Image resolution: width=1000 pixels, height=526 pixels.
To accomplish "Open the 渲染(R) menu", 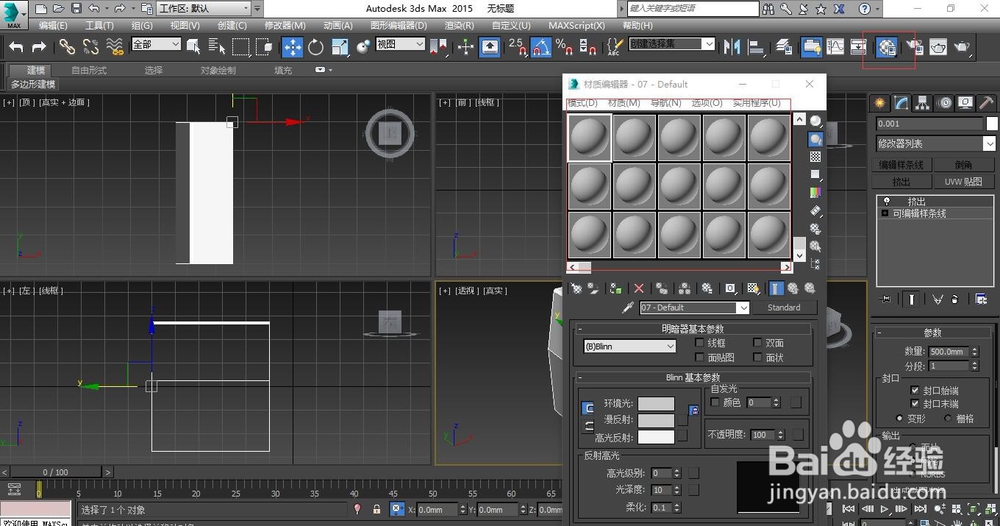I will click(x=459, y=26).
